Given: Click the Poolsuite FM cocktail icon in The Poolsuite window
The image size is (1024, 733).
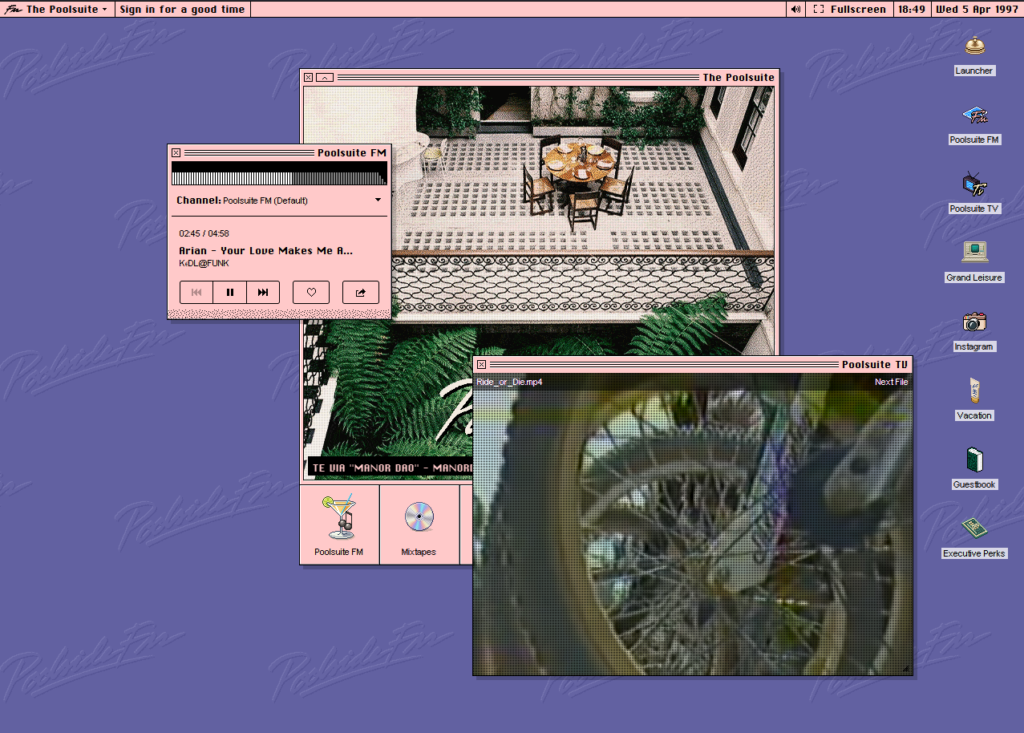Looking at the screenshot, I should [339, 525].
